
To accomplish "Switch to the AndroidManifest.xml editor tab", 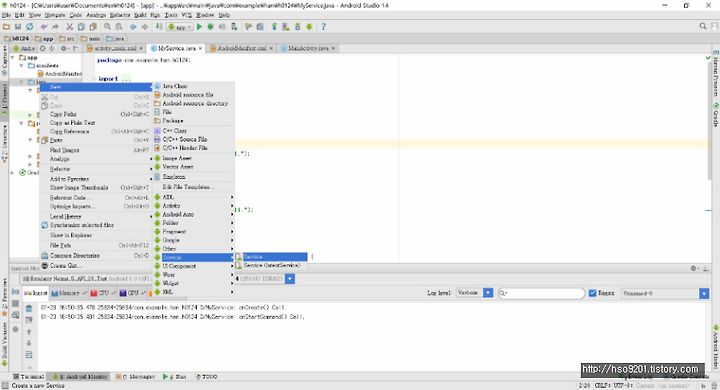I will click(242, 48).
